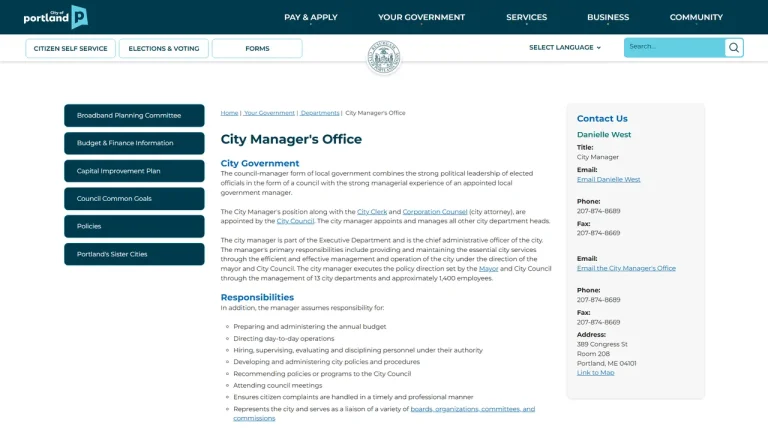Click the City of Portland logo
Screen dimensions: 768x432
(55, 17)
